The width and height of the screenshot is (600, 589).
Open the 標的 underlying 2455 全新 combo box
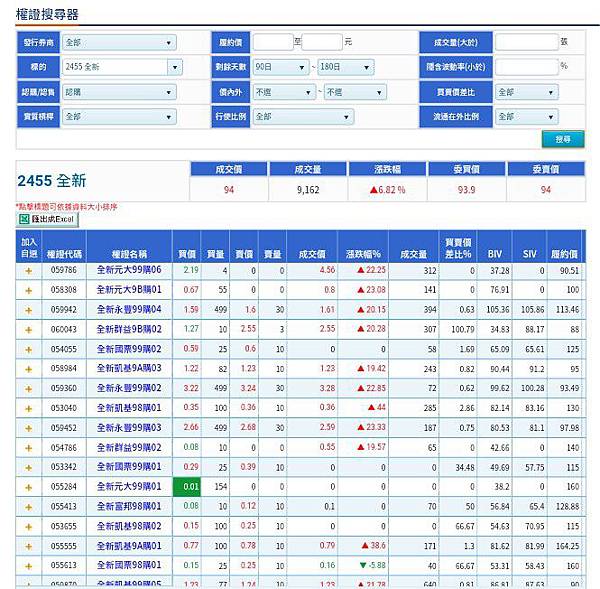[122, 67]
